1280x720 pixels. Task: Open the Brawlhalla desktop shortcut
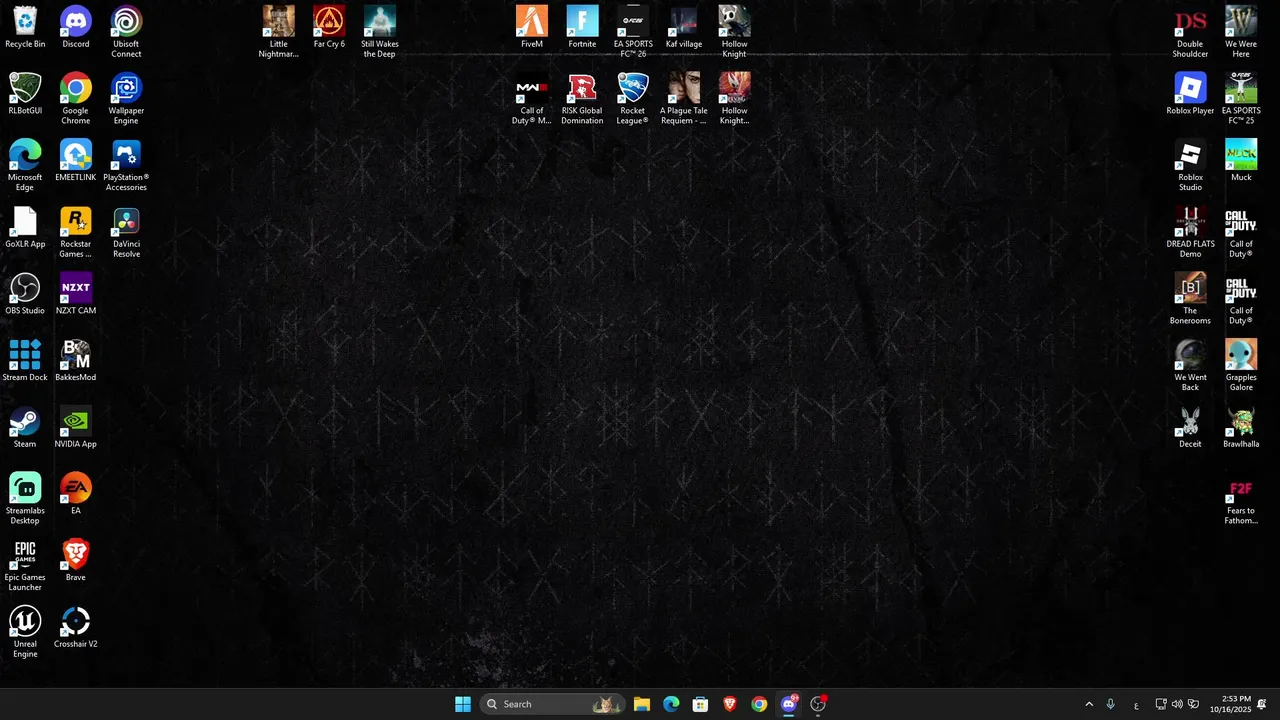click(1241, 428)
